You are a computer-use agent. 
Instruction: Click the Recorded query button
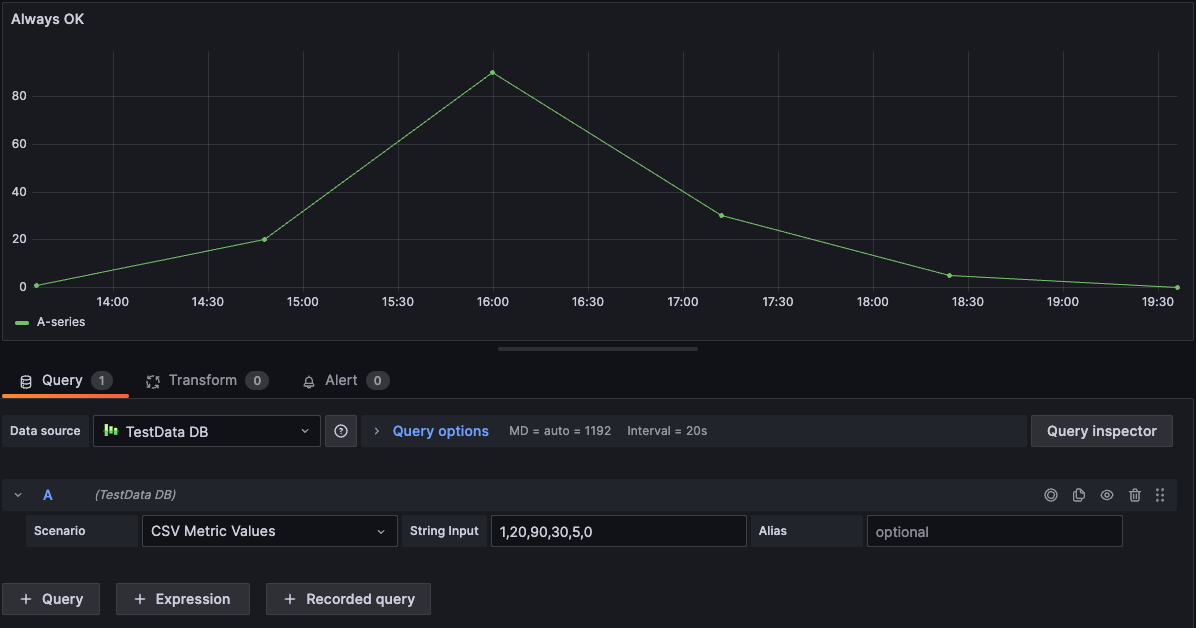point(348,598)
